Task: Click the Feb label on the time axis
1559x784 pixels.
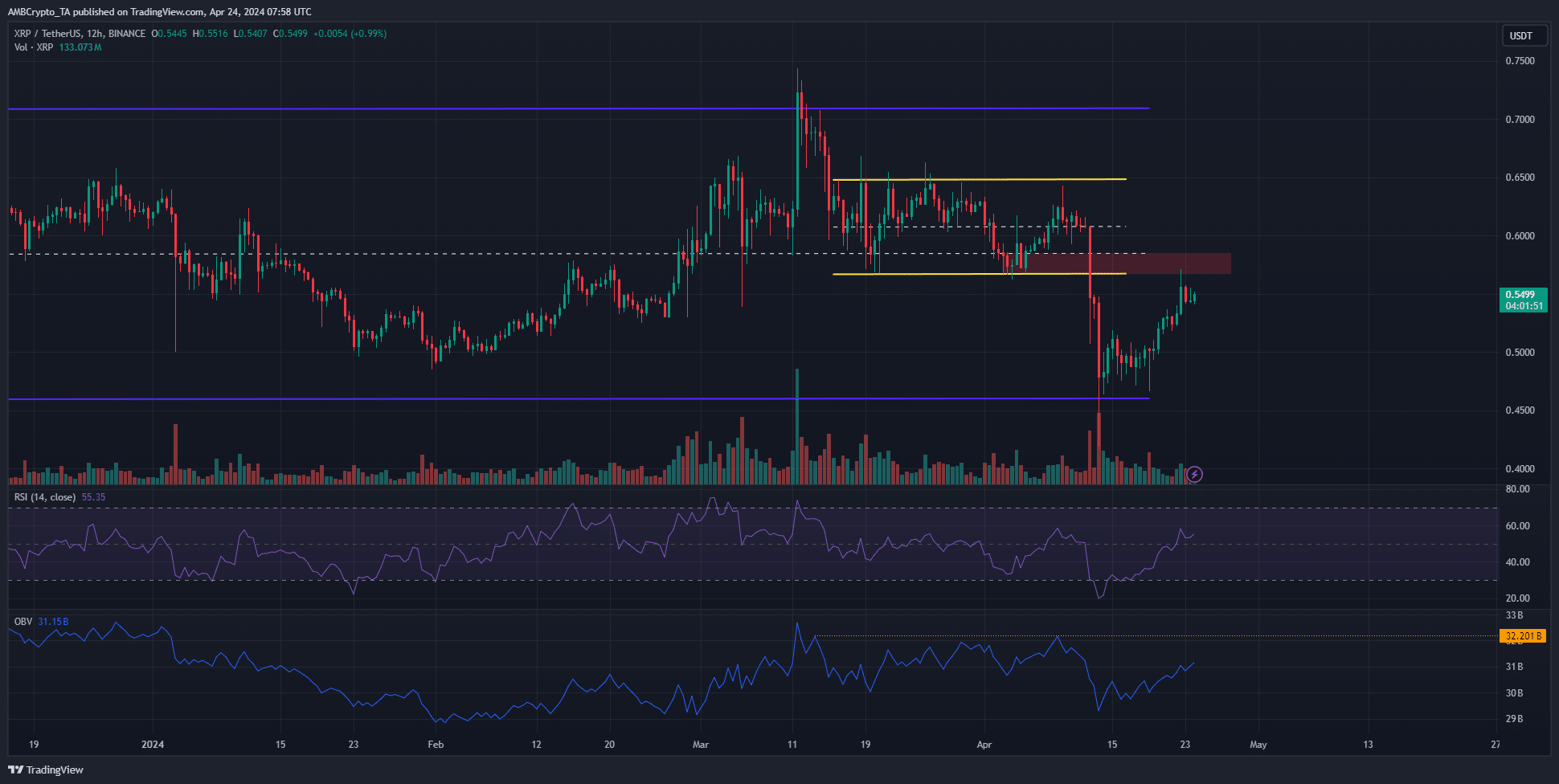Action: click(x=436, y=745)
